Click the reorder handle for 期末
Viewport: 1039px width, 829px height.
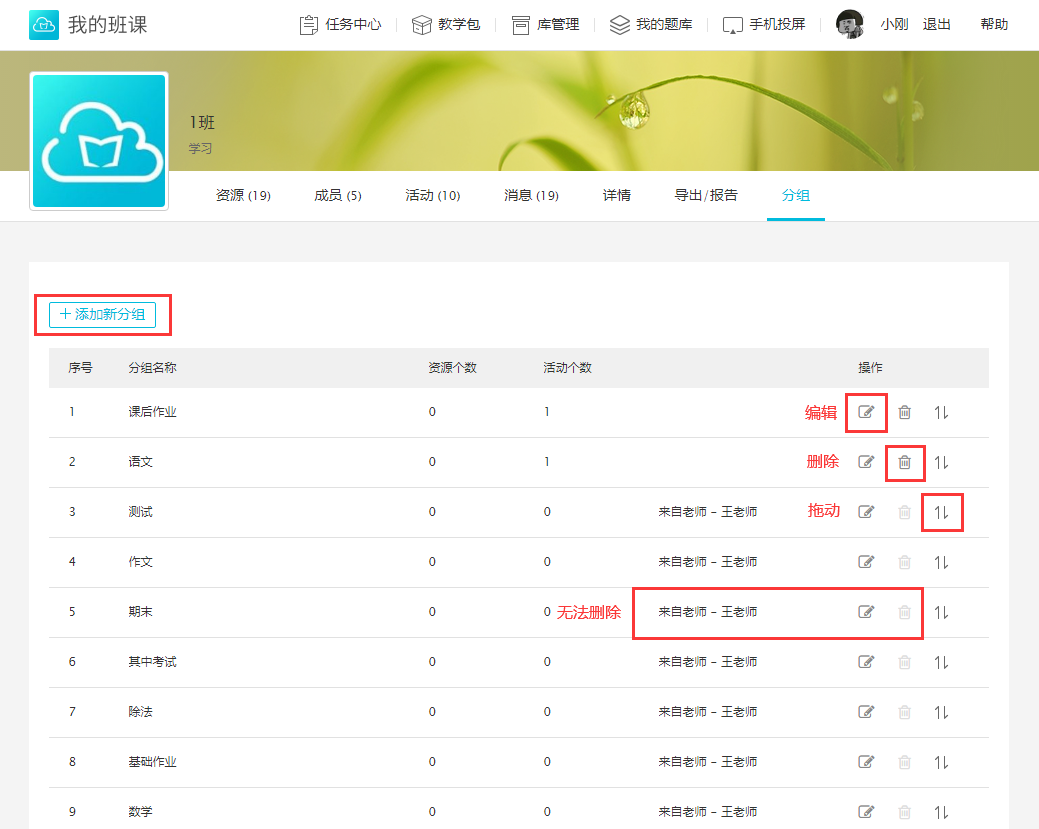942,612
